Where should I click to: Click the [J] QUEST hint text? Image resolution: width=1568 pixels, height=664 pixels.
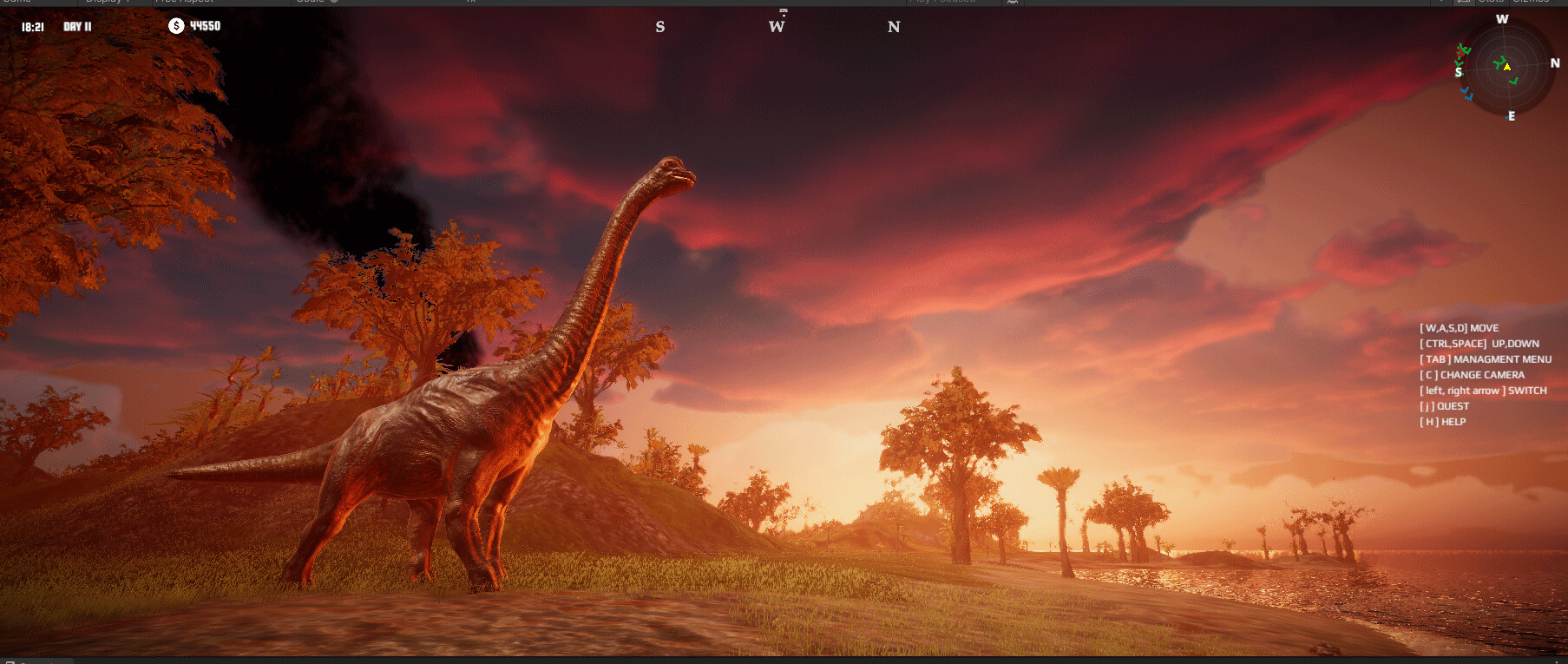1444,406
